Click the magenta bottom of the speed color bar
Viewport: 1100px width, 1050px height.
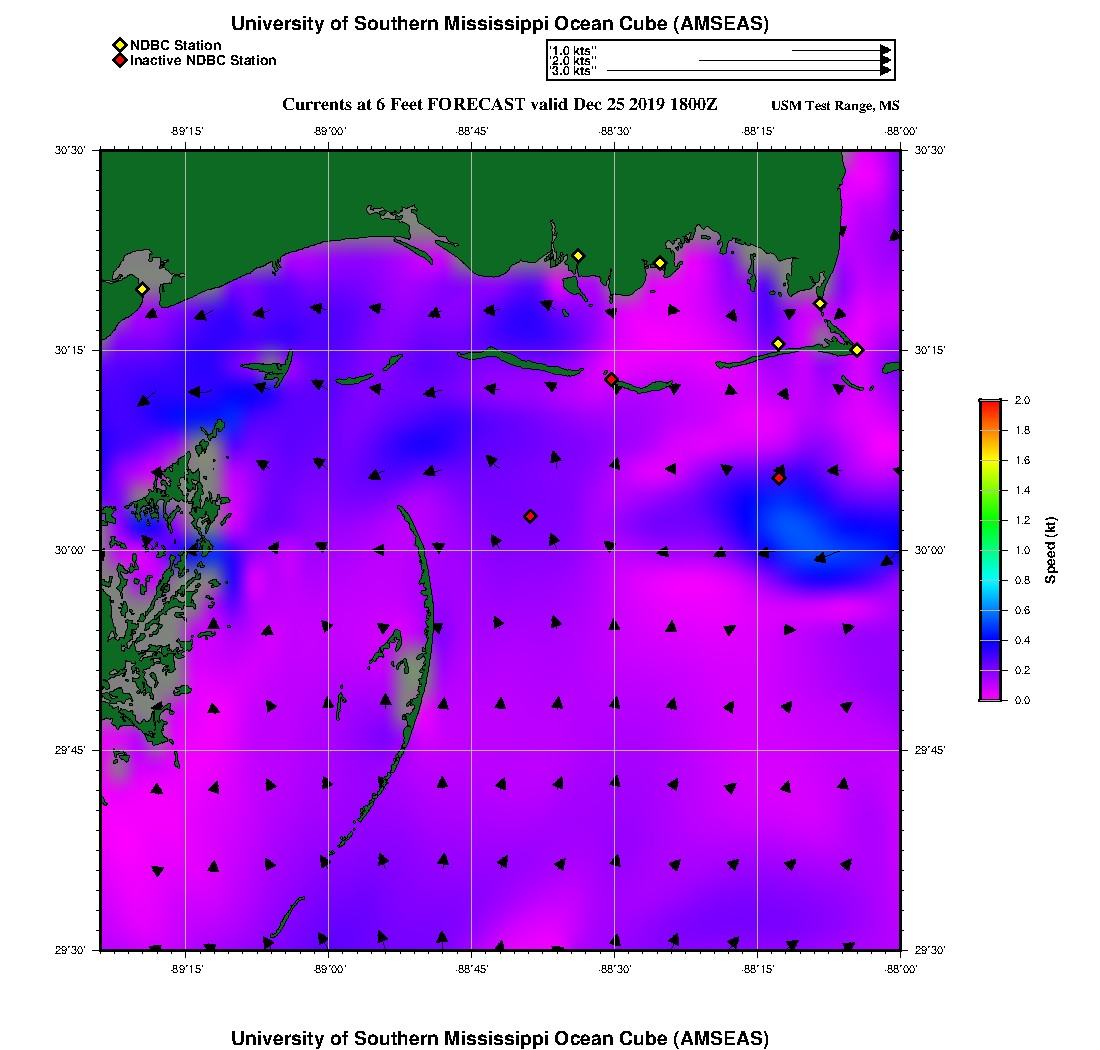click(990, 696)
